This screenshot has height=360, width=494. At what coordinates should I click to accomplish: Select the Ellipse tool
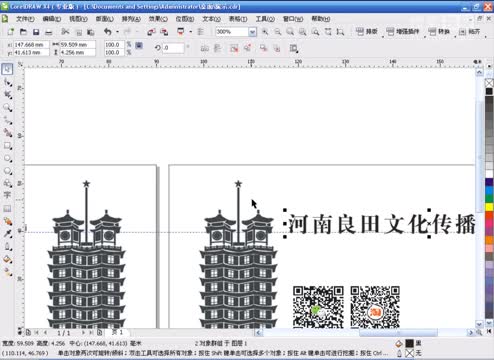pos(7,158)
